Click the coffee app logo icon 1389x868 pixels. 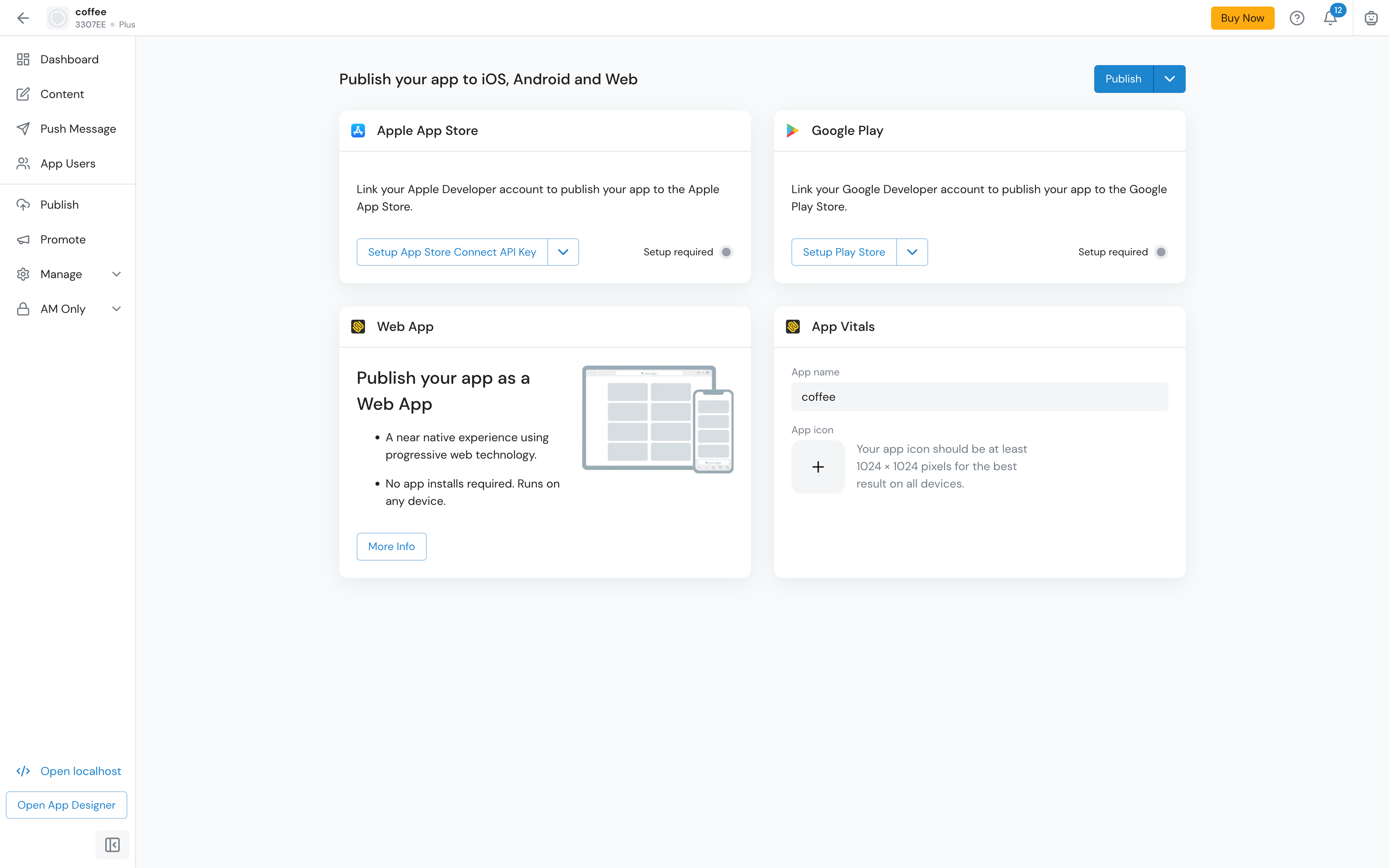(58, 18)
